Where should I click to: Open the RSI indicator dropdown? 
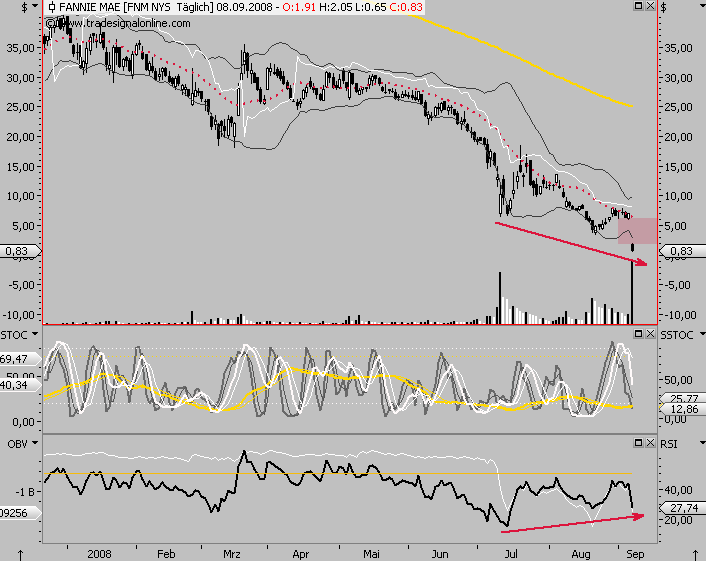click(x=702, y=444)
